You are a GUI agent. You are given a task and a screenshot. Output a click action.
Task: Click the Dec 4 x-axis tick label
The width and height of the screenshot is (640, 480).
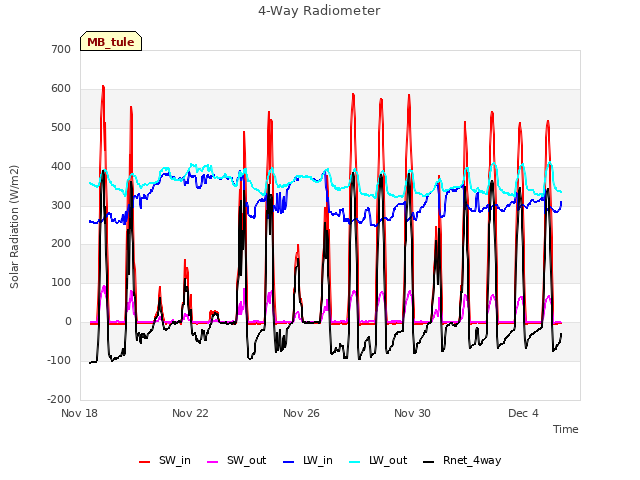pos(523,413)
